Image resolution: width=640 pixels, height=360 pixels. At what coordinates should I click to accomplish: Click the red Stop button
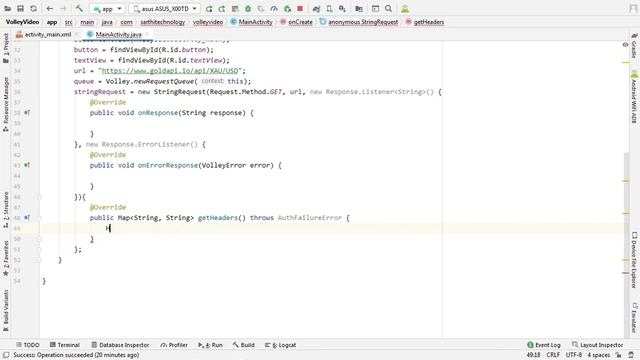(x=300, y=9)
